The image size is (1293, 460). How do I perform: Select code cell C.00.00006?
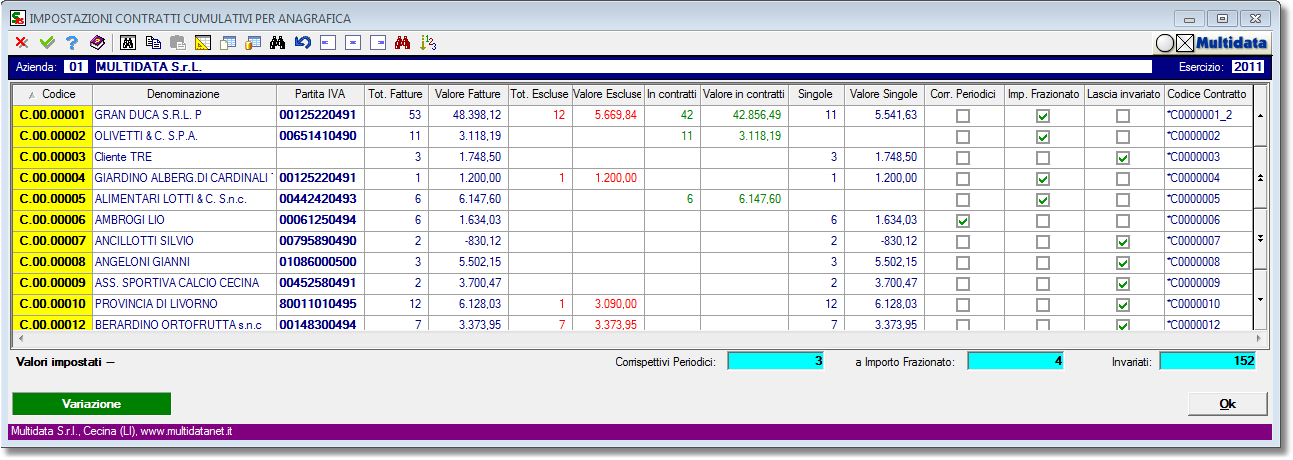53,221
